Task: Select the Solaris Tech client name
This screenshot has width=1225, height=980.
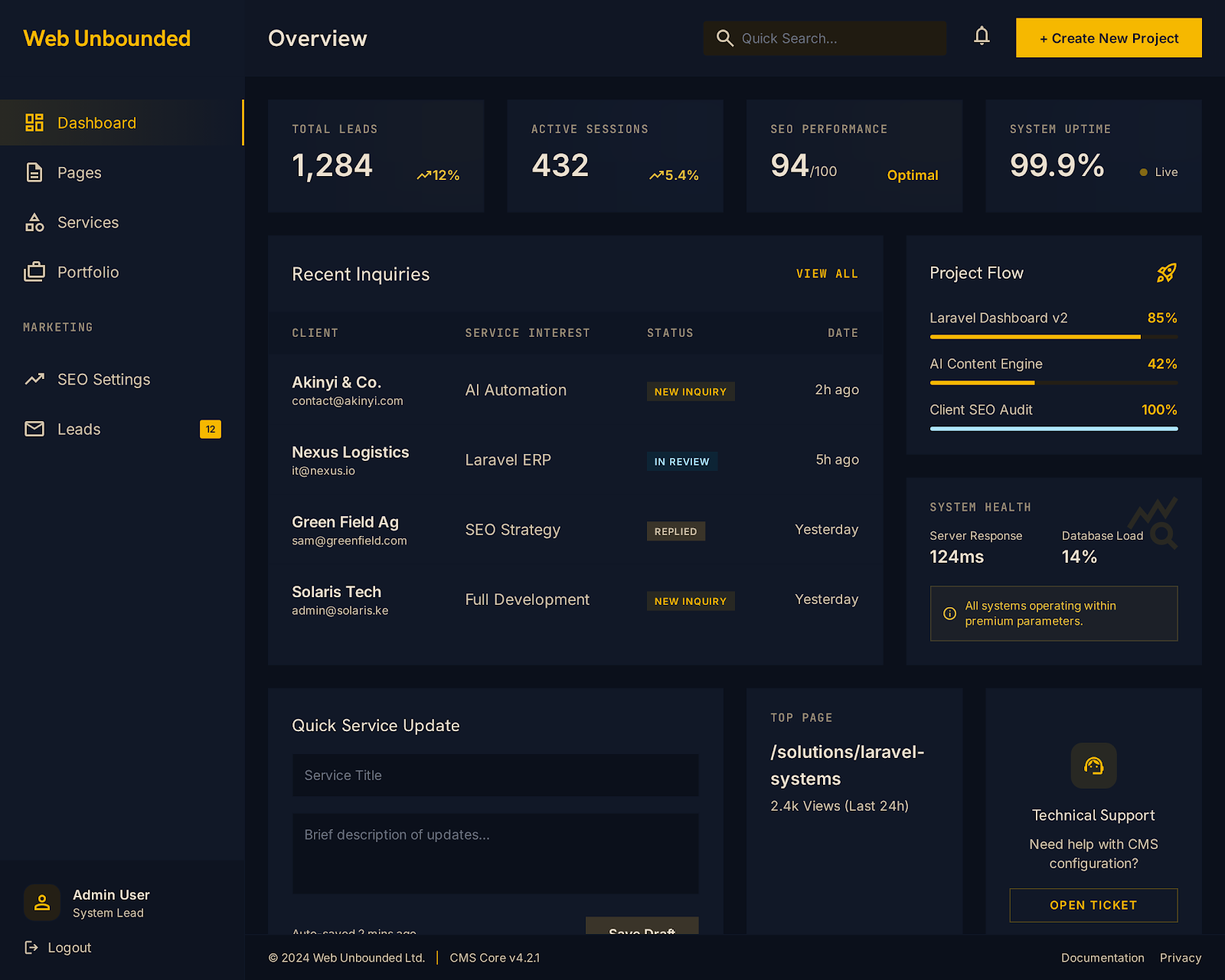Action: 336,592
